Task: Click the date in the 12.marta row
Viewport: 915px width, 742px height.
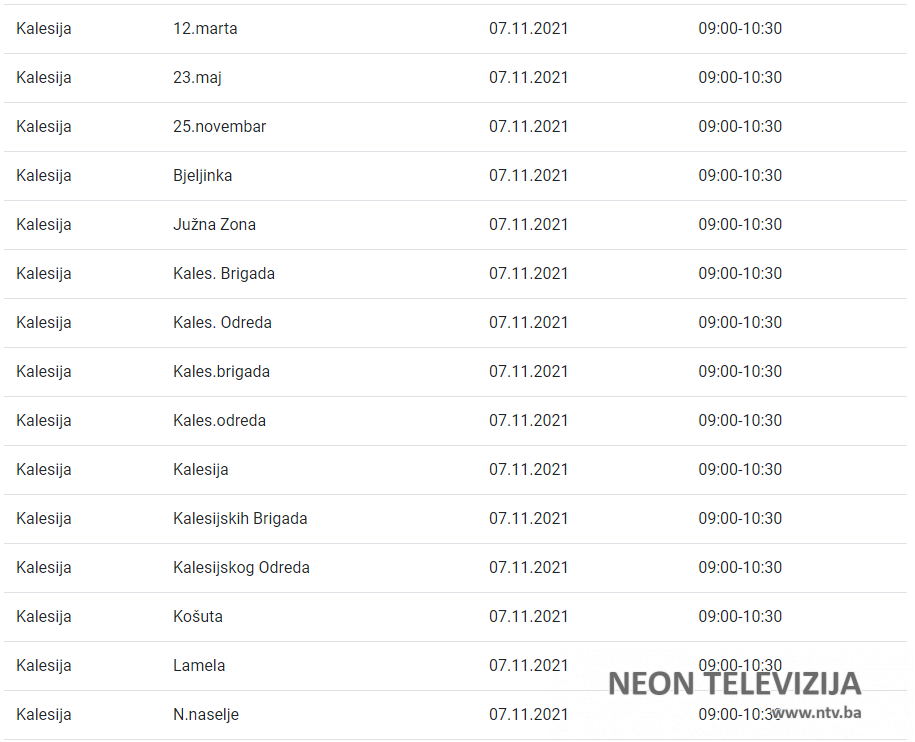Action: 528,29
